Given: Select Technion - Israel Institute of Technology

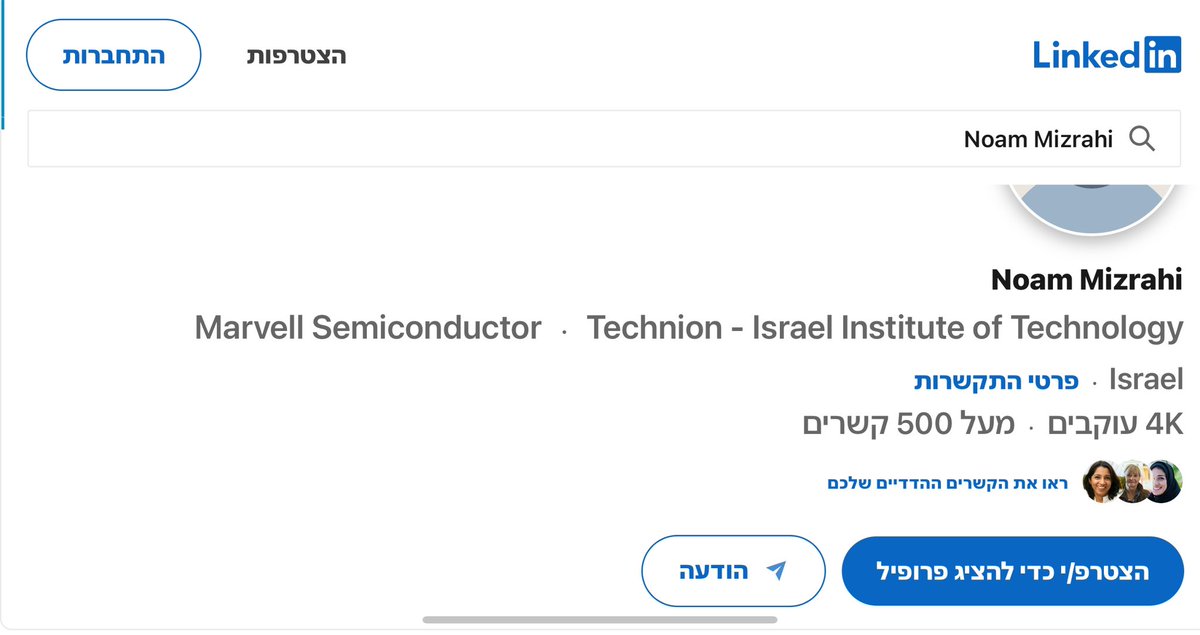Looking at the screenshot, I should (884, 328).
